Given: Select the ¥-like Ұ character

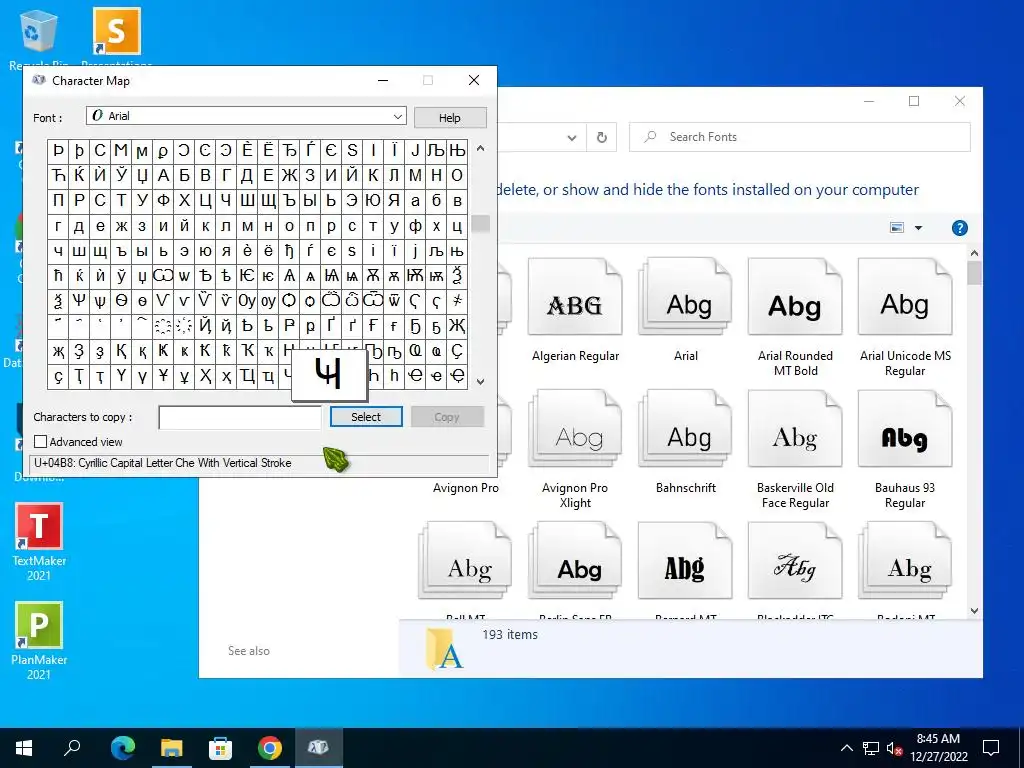Looking at the screenshot, I should point(163,376).
